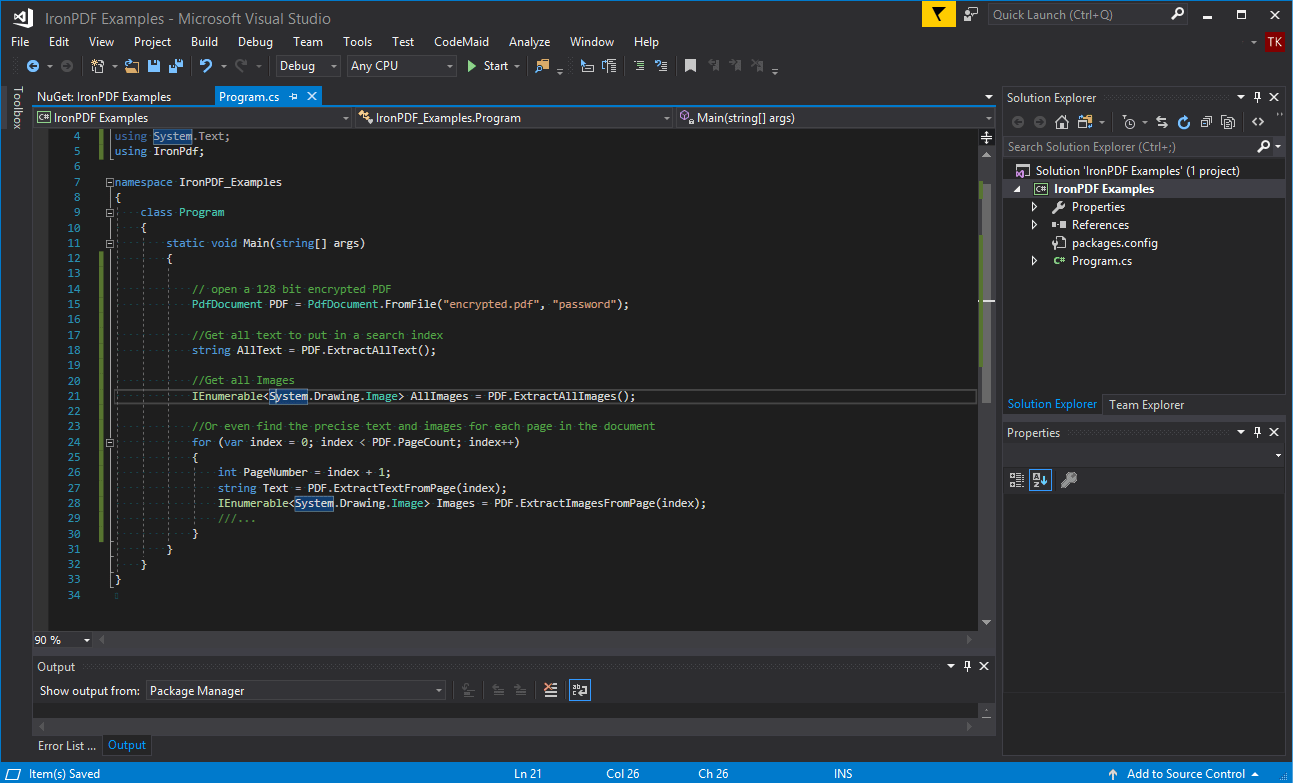Click the Clear All icon in Output panel
1293x783 pixels.
click(x=550, y=690)
